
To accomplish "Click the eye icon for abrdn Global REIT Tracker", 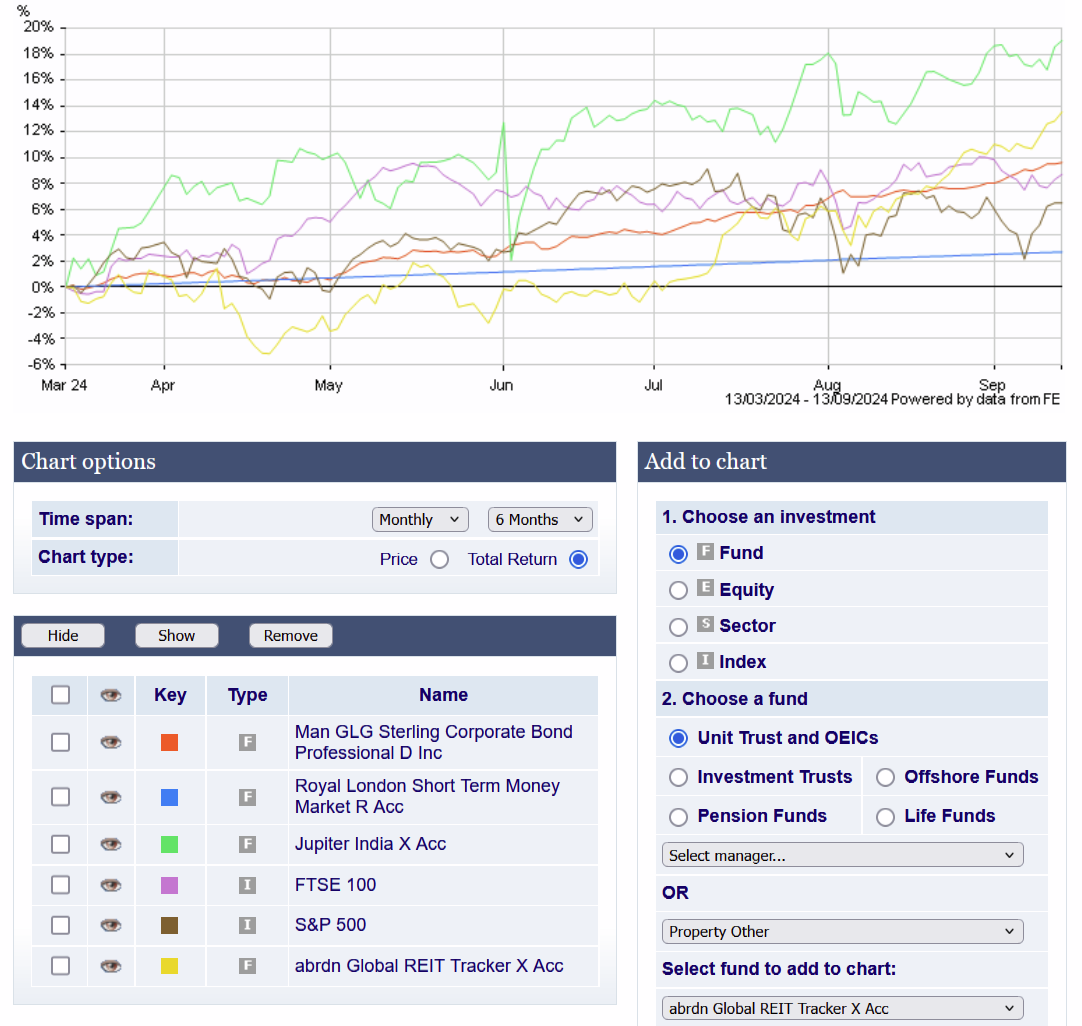I will coord(111,966).
